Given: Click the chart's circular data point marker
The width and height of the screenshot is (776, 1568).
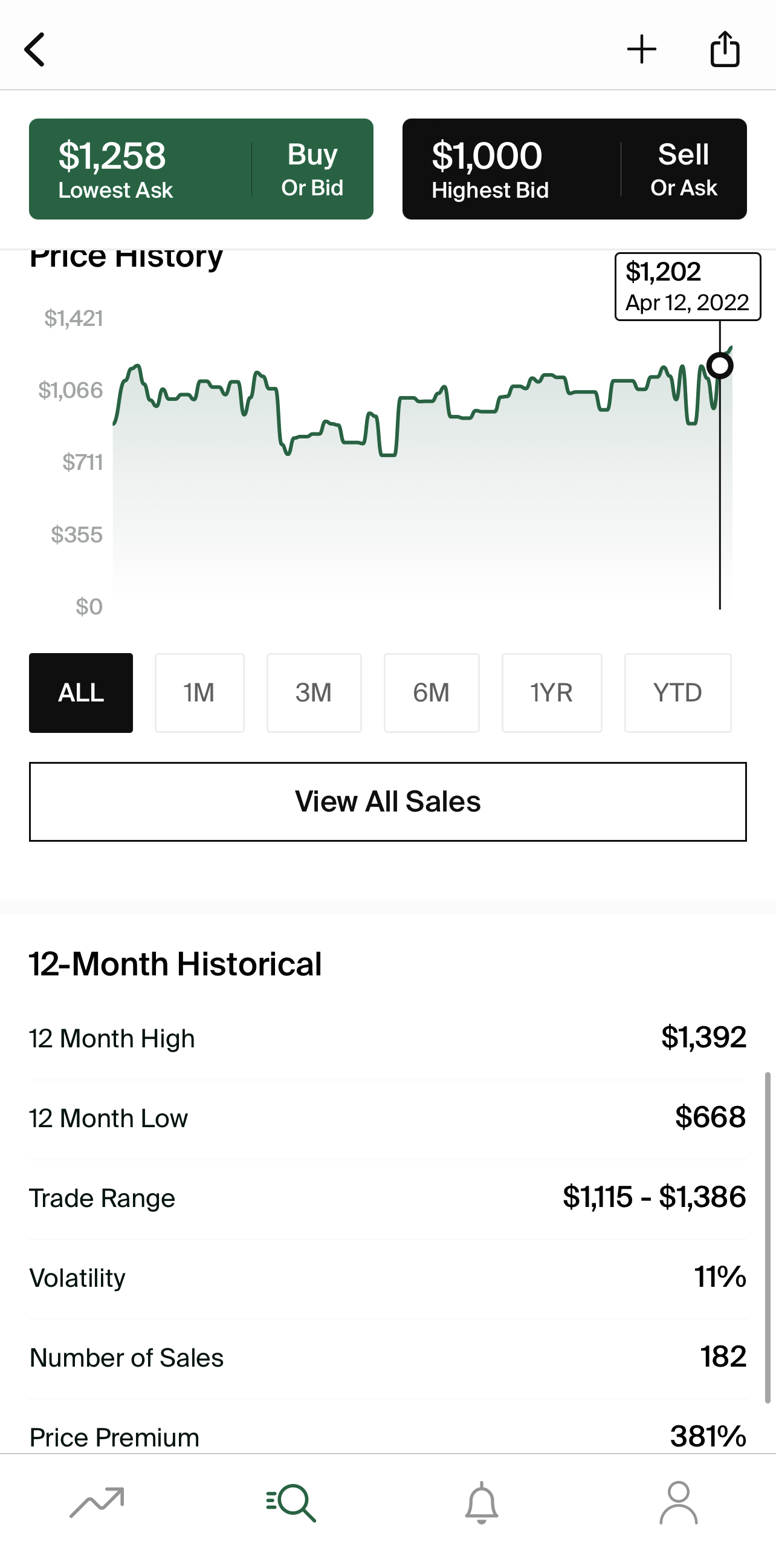Looking at the screenshot, I should point(720,366).
